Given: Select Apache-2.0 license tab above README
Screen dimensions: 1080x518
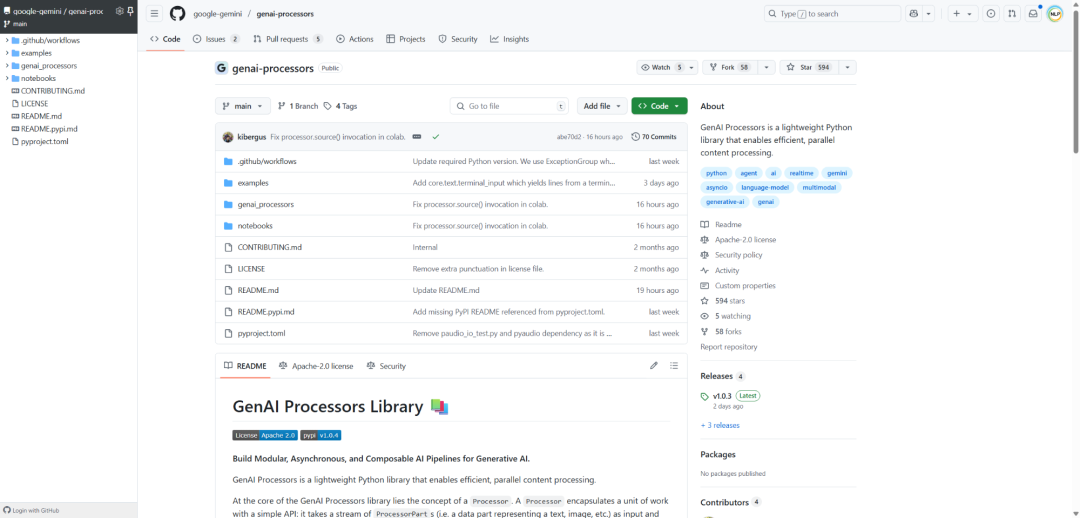Looking at the screenshot, I should click(316, 366).
